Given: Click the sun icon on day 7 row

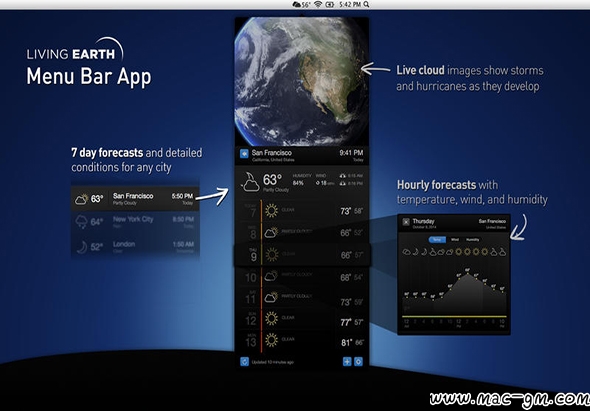Looking at the screenshot, I should coord(271,211).
